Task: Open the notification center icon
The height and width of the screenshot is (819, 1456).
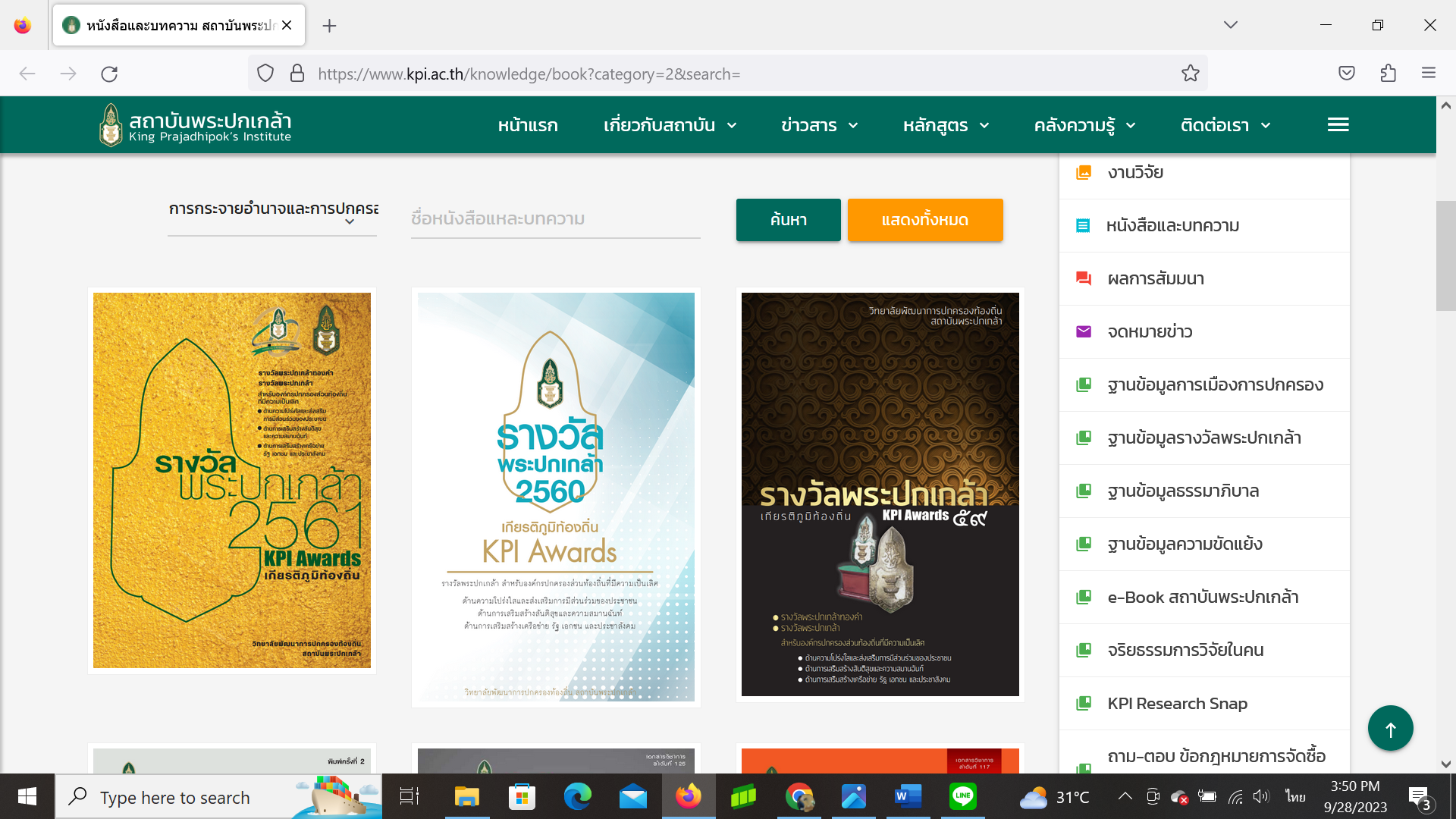Action: pos(1420,798)
